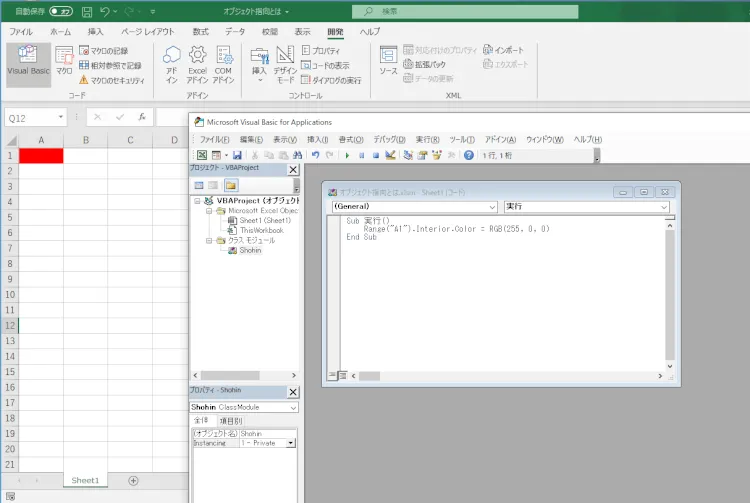Open マクロのセキュリティ settings
This screenshot has width=750, height=503.
point(111,80)
